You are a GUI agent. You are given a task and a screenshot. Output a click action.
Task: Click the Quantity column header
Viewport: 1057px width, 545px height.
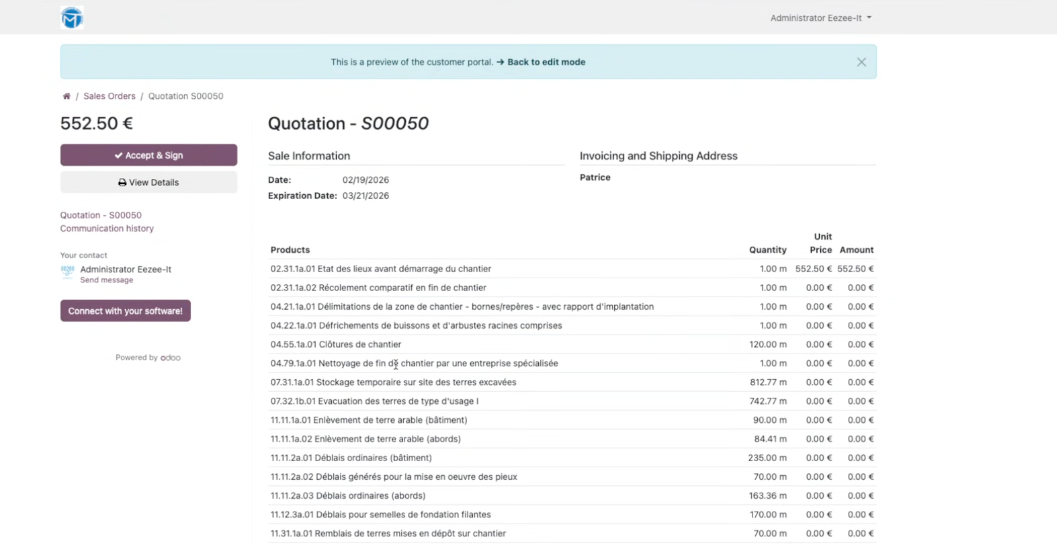(767, 250)
